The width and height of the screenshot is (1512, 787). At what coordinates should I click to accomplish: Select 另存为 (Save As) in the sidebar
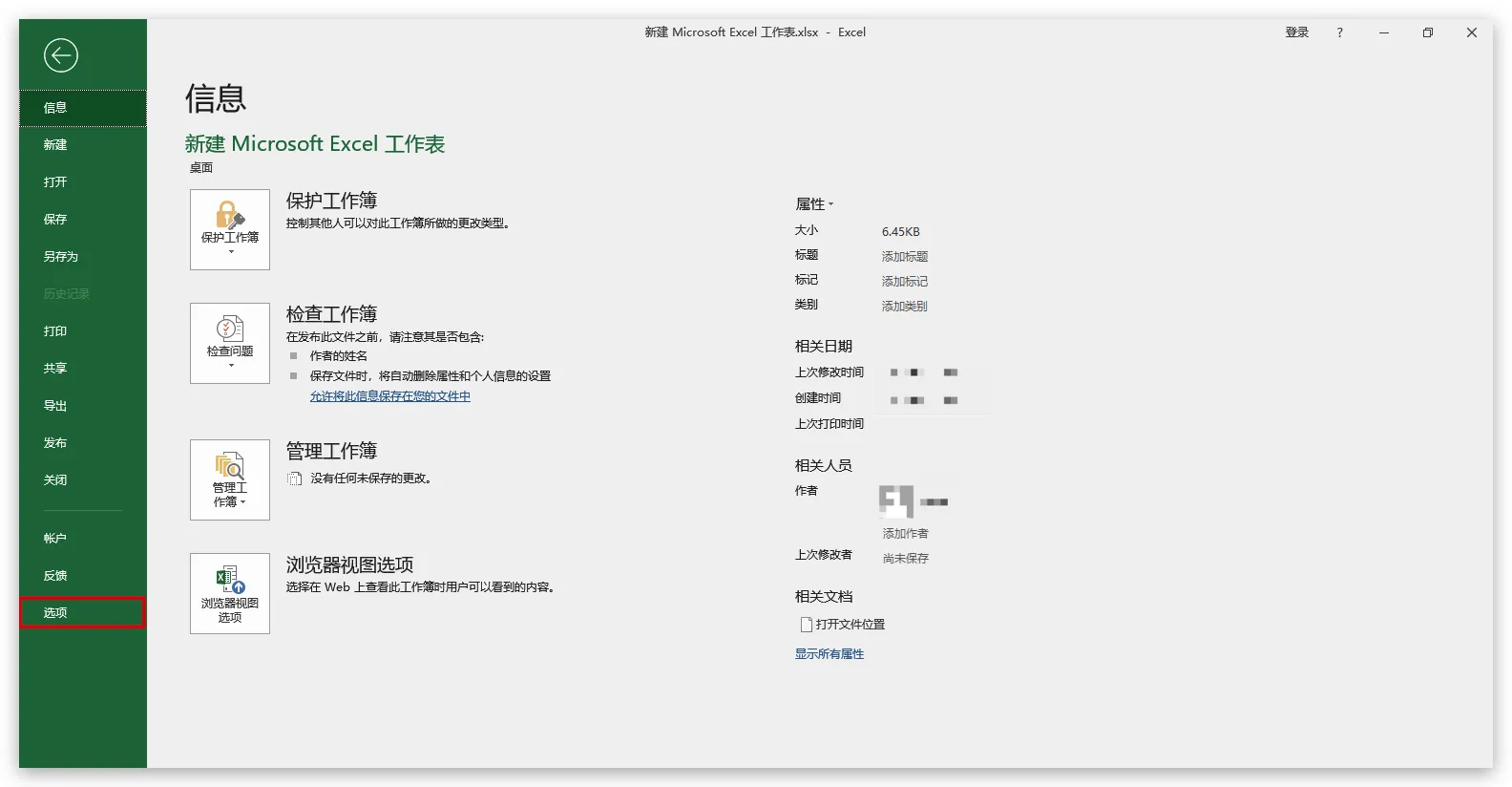pyautogui.click(x=61, y=257)
